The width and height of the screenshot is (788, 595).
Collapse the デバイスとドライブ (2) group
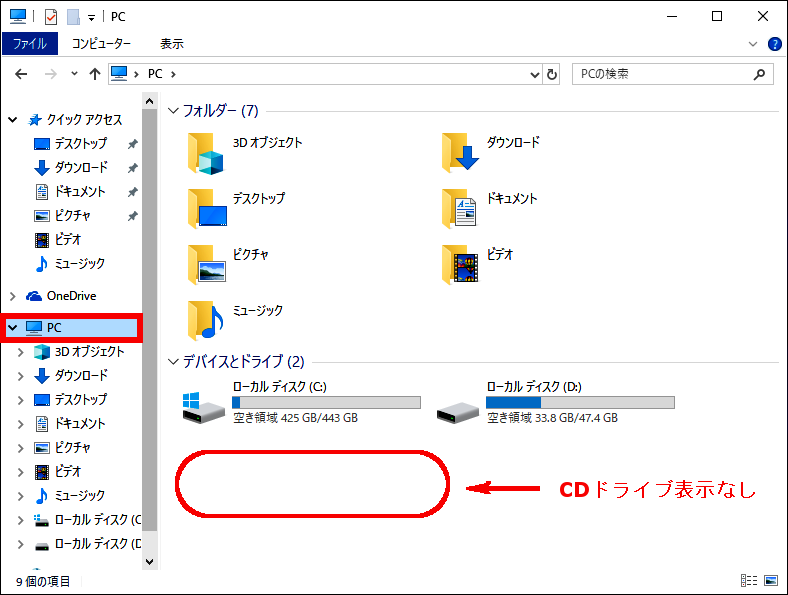click(x=173, y=362)
